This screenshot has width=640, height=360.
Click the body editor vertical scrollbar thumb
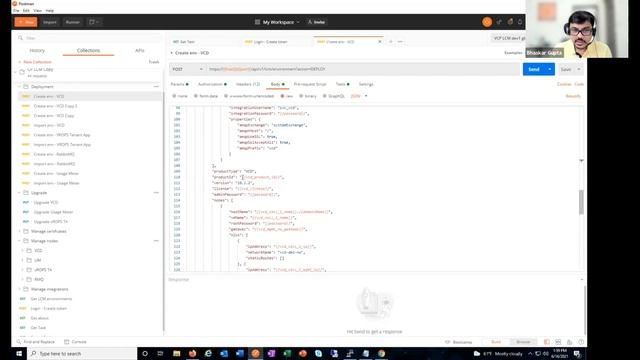coord(581,202)
